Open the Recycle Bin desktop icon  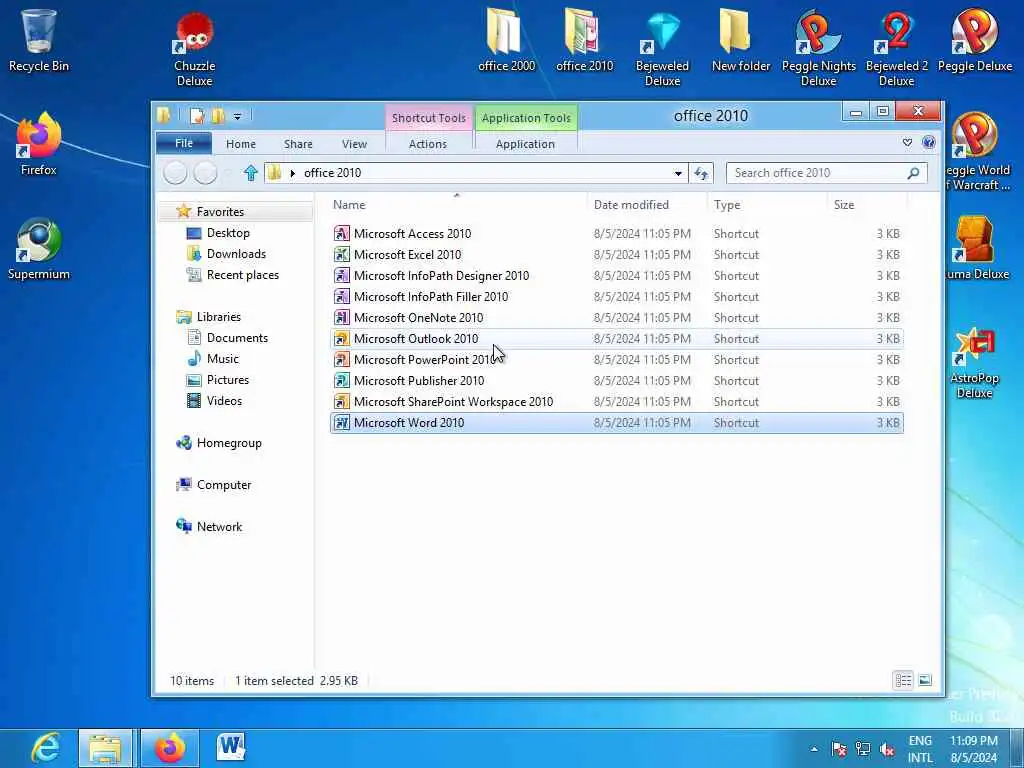coord(39,40)
